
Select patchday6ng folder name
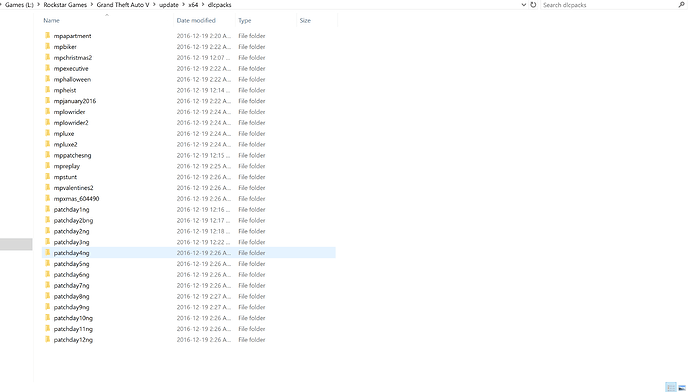(71, 275)
